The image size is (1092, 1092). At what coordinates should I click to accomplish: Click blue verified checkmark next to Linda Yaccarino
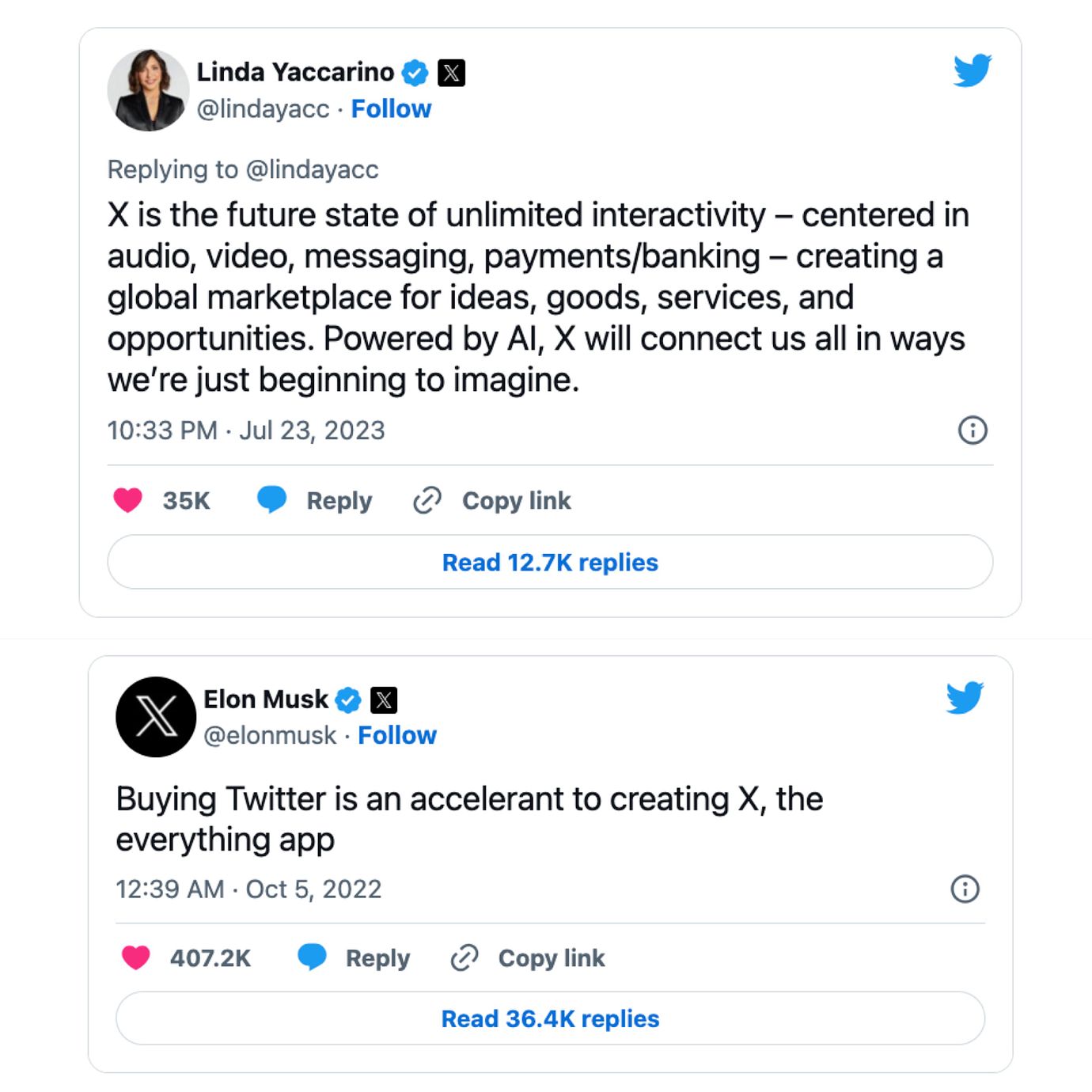coord(415,73)
